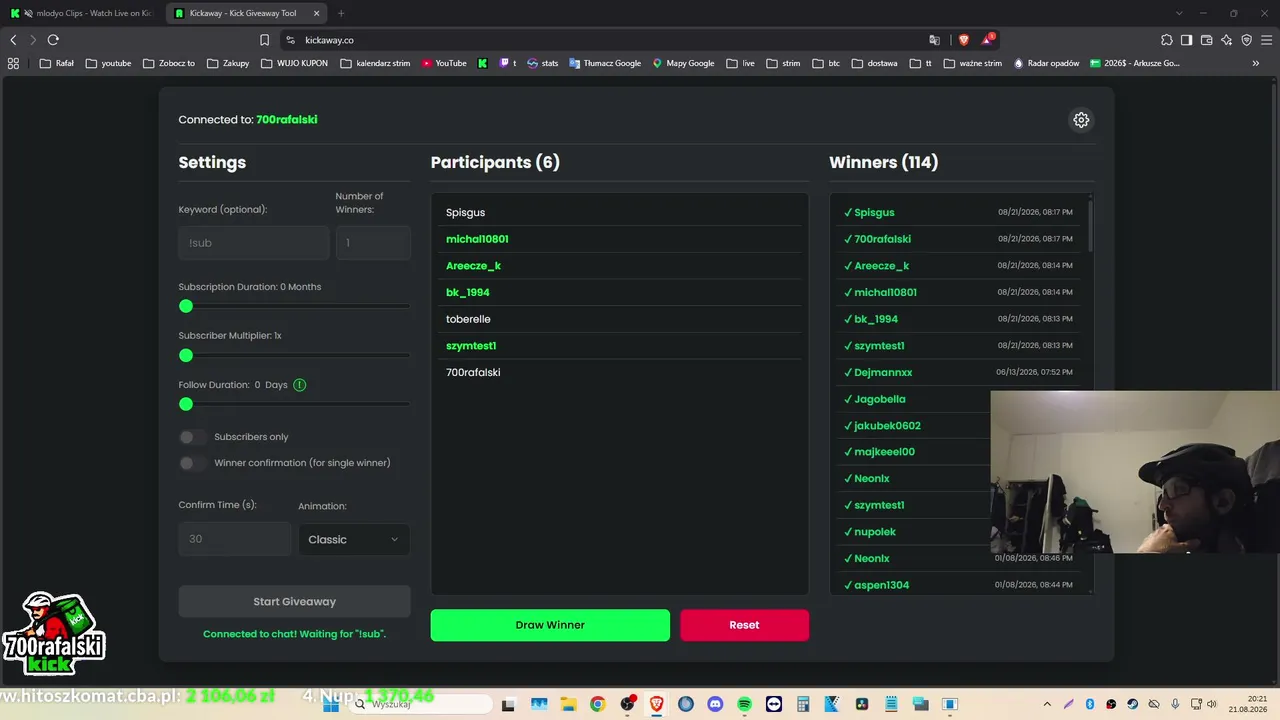Open the kickaway settings gear icon

click(x=1081, y=120)
